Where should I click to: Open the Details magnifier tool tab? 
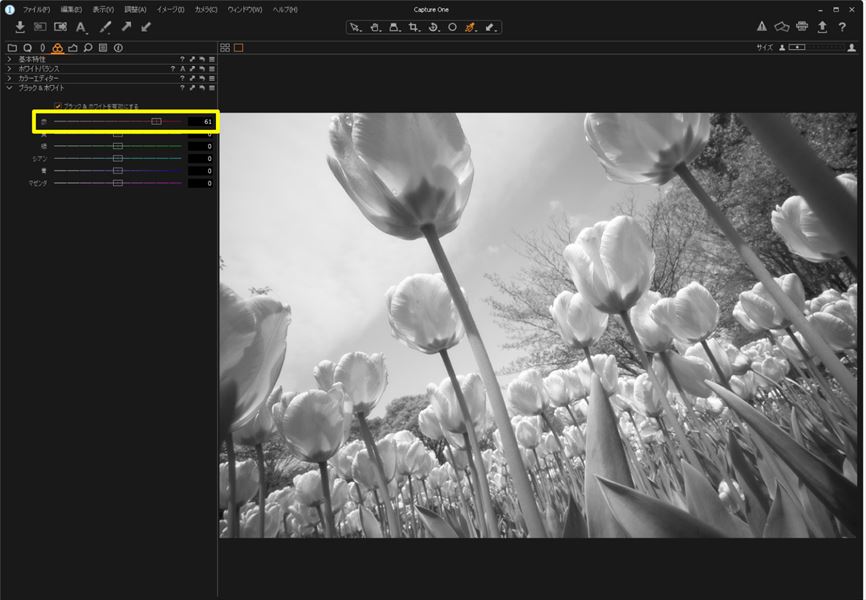click(x=88, y=48)
